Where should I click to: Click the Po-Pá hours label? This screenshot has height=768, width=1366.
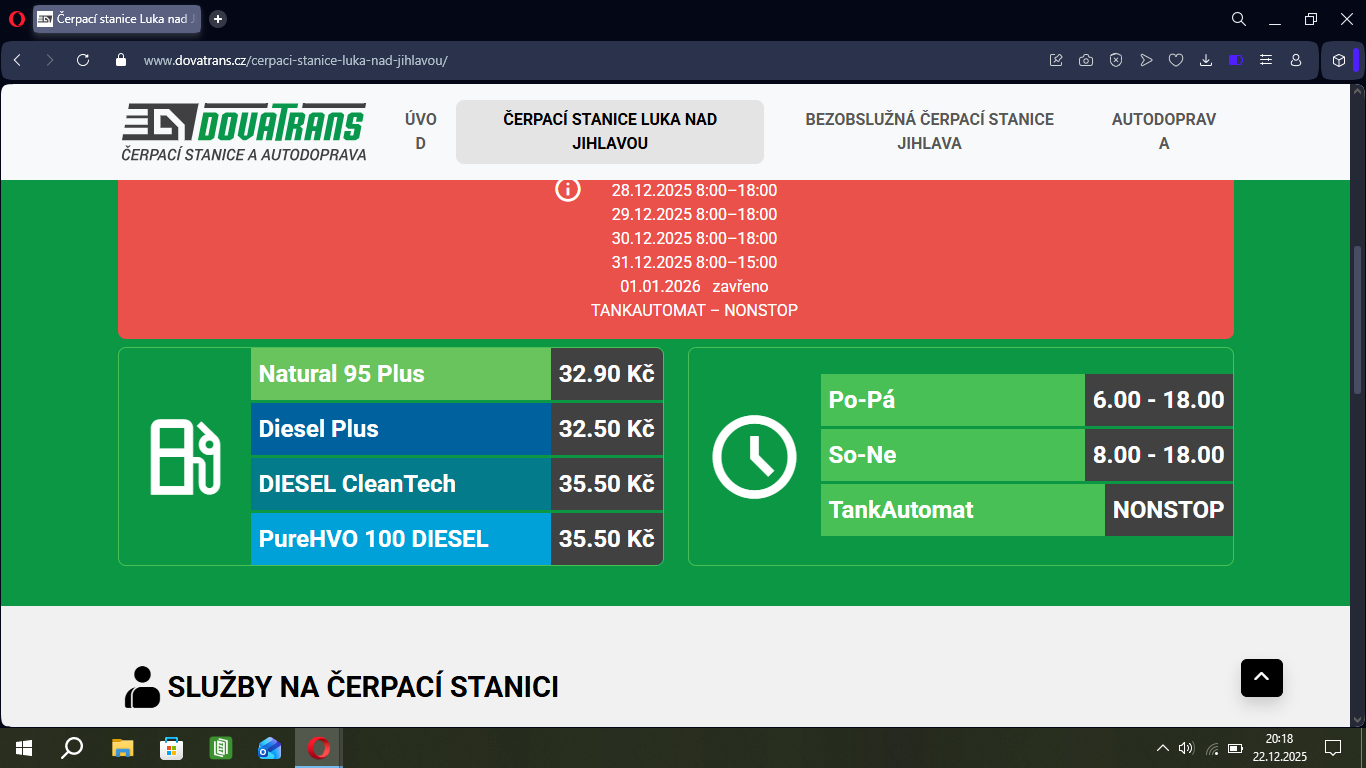click(x=862, y=400)
